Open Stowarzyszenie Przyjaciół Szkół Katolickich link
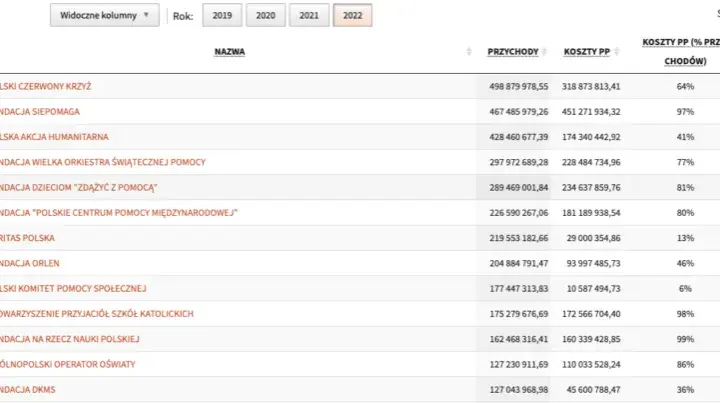720x403 pixels. click(97, 313)
